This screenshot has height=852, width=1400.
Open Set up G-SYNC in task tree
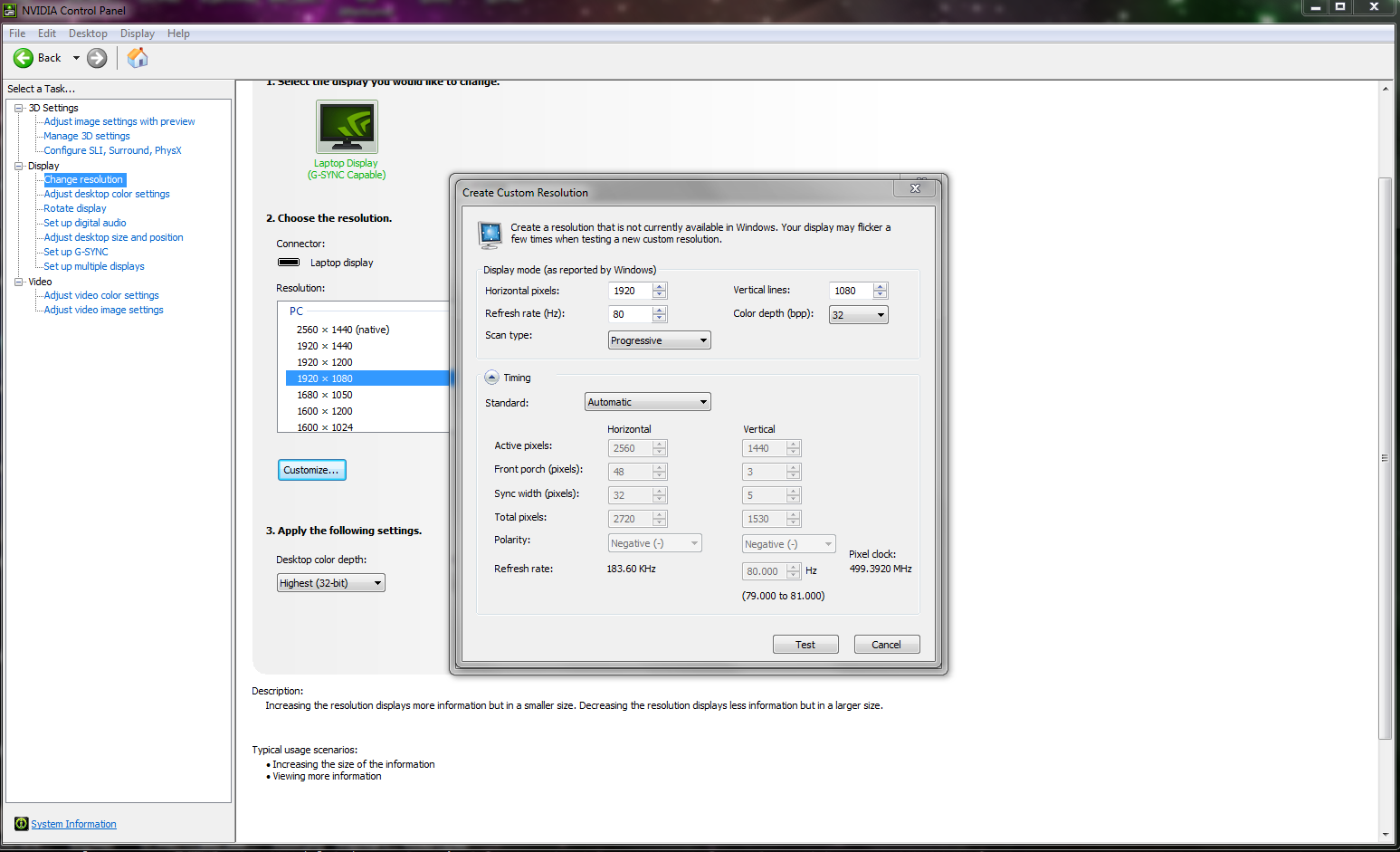[x=76, y=252]
